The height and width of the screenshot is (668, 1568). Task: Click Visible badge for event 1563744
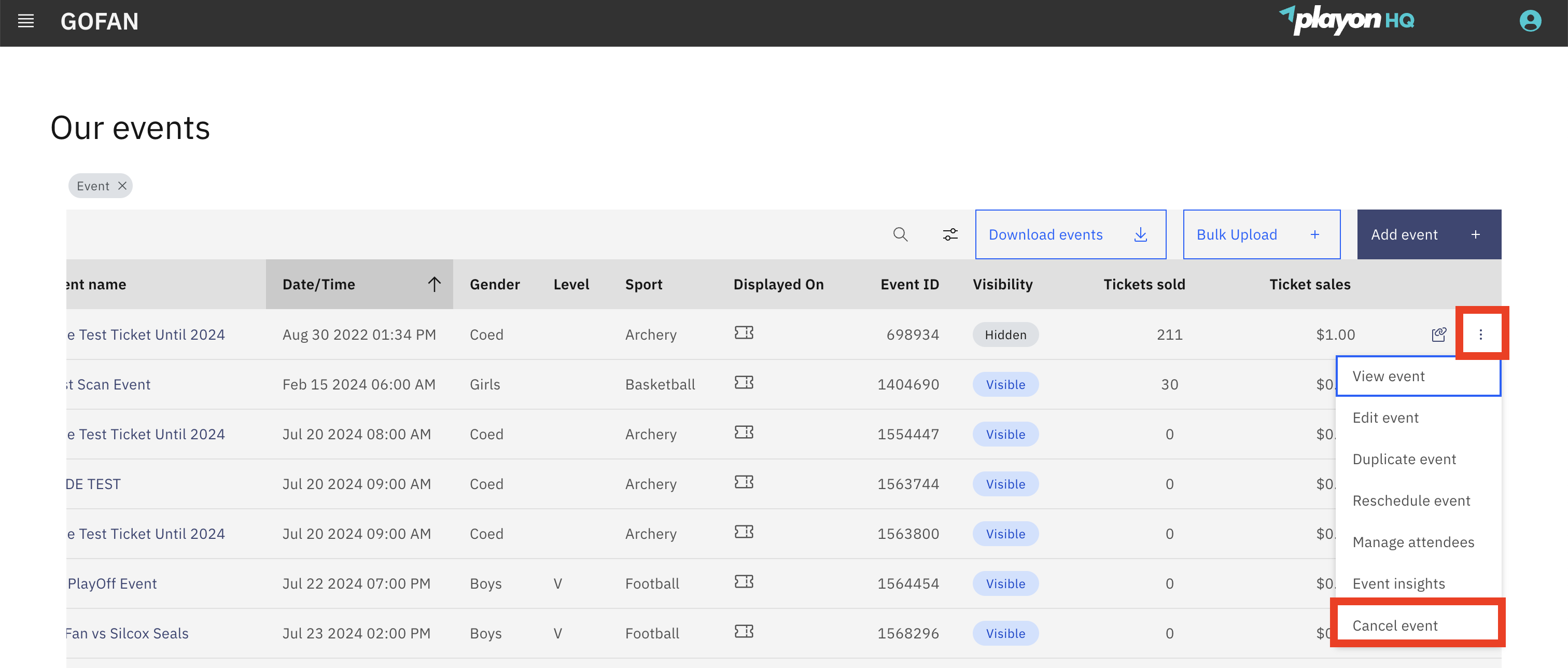tap(1005, 484)
